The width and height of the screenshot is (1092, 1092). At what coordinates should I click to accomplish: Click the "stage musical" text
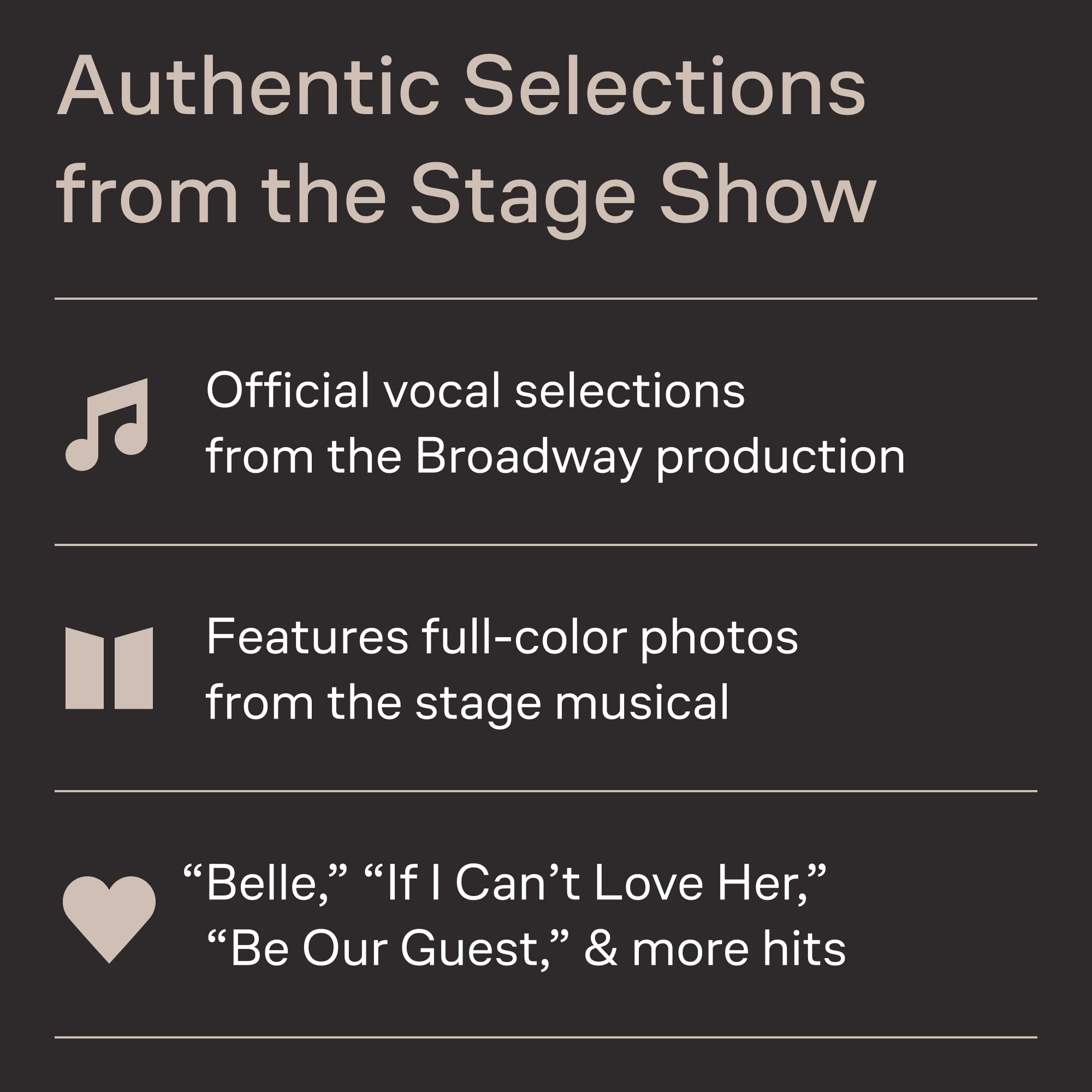(x=572, y=703)
